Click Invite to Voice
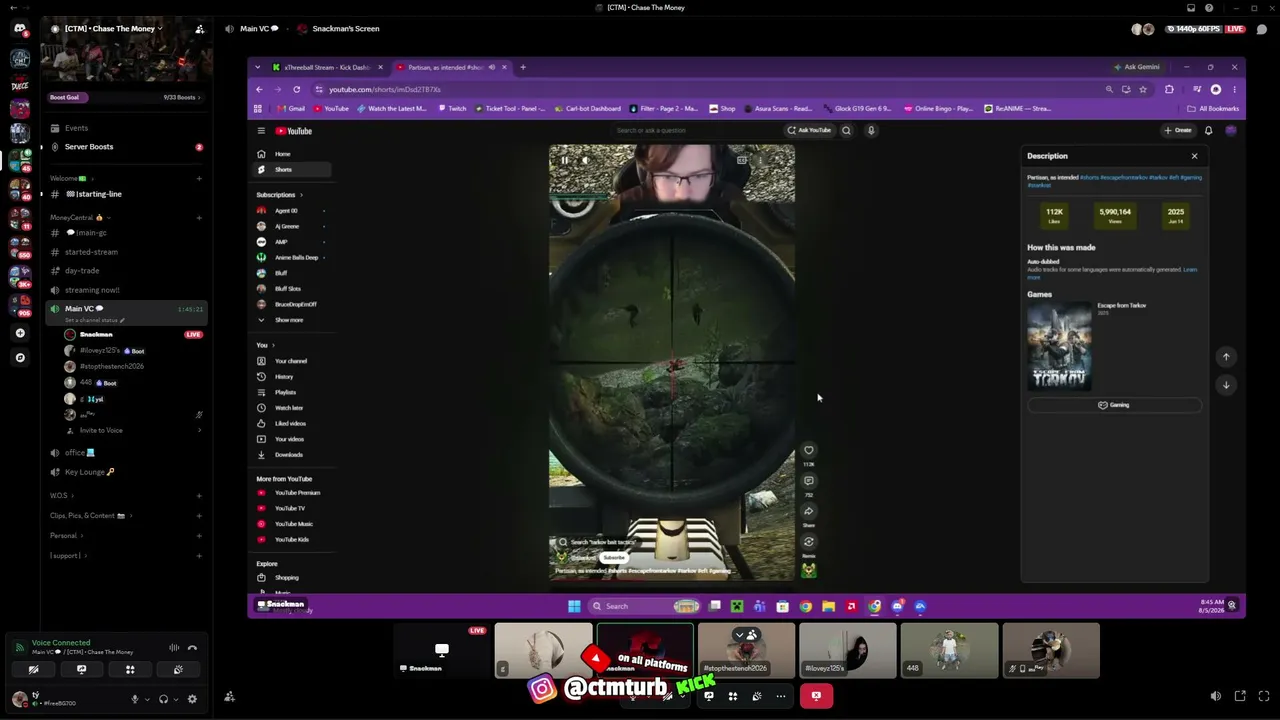 tap(132, 430)
